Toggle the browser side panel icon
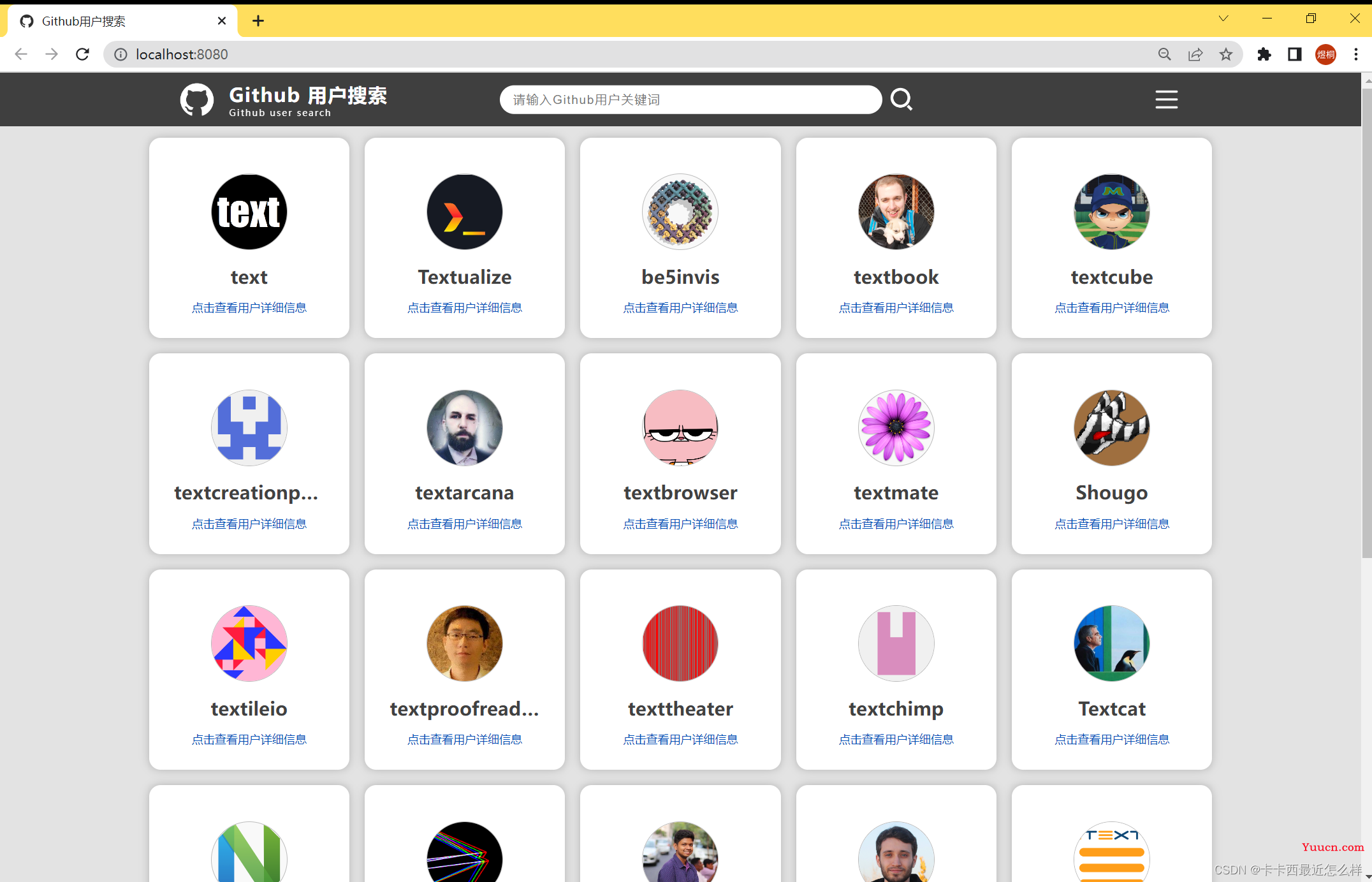The height and width of the screenshot is (882, 1372). (x=1294, y=54)
